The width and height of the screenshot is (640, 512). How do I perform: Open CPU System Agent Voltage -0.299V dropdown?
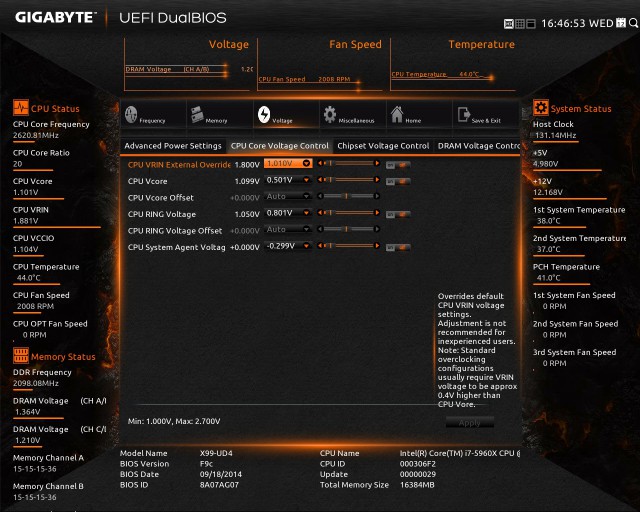[x=288, y=246]
